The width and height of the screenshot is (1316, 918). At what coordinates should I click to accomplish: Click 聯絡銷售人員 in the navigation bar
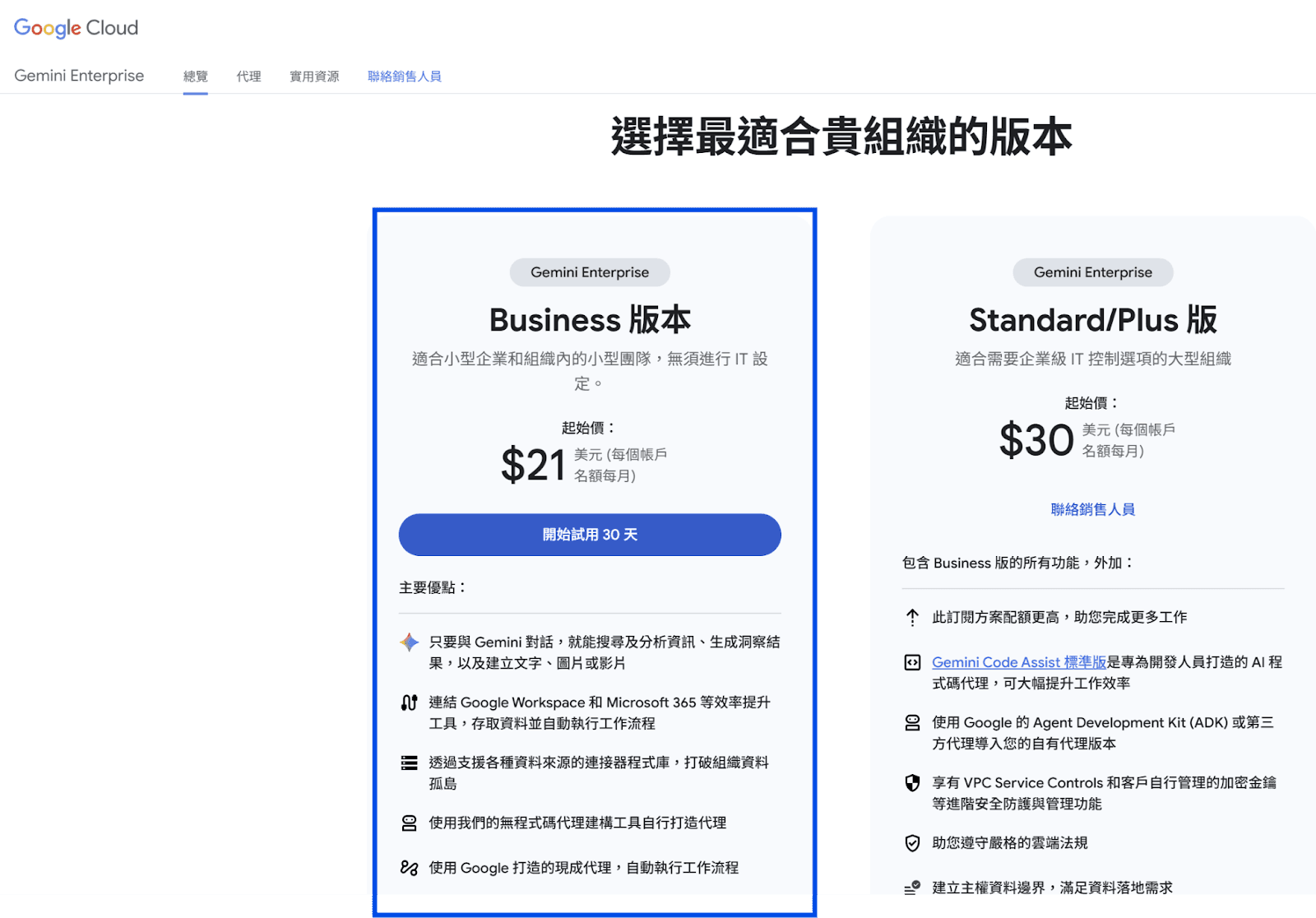(405, 76)
